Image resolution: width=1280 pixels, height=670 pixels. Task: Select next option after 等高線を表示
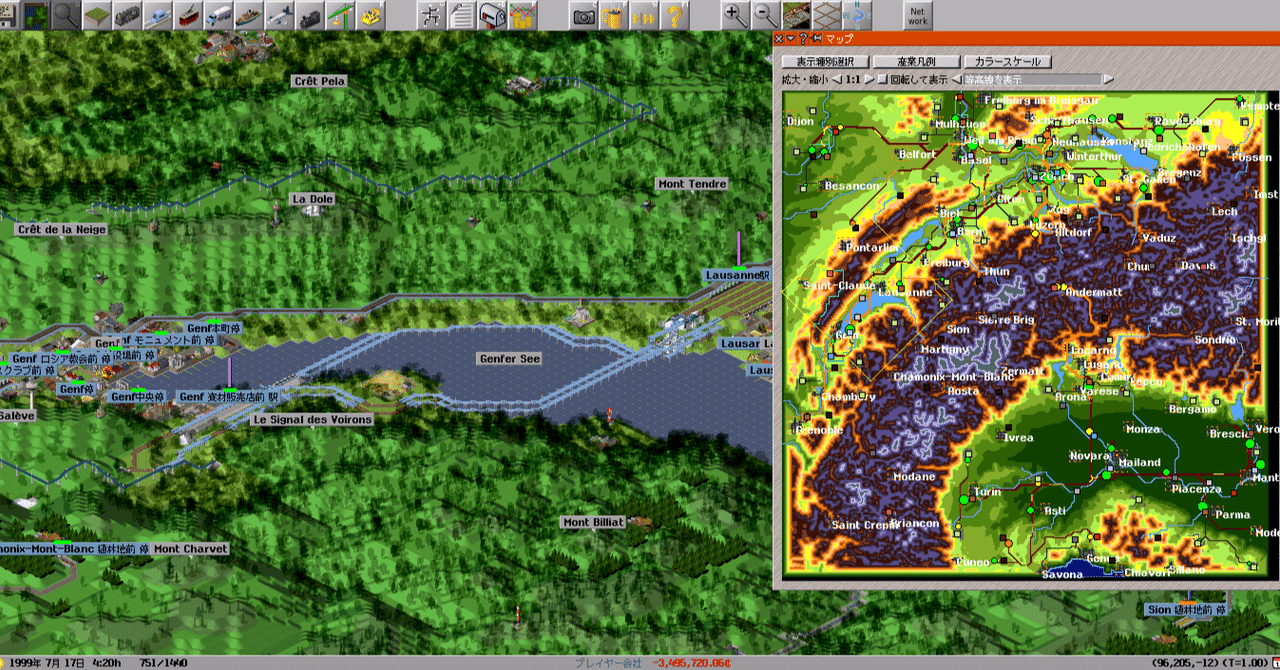coord(1108,79)
